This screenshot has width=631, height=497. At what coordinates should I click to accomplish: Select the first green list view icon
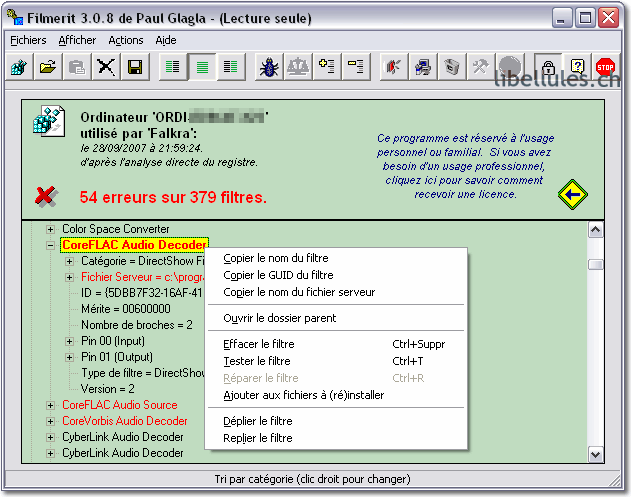click(173, 67)
